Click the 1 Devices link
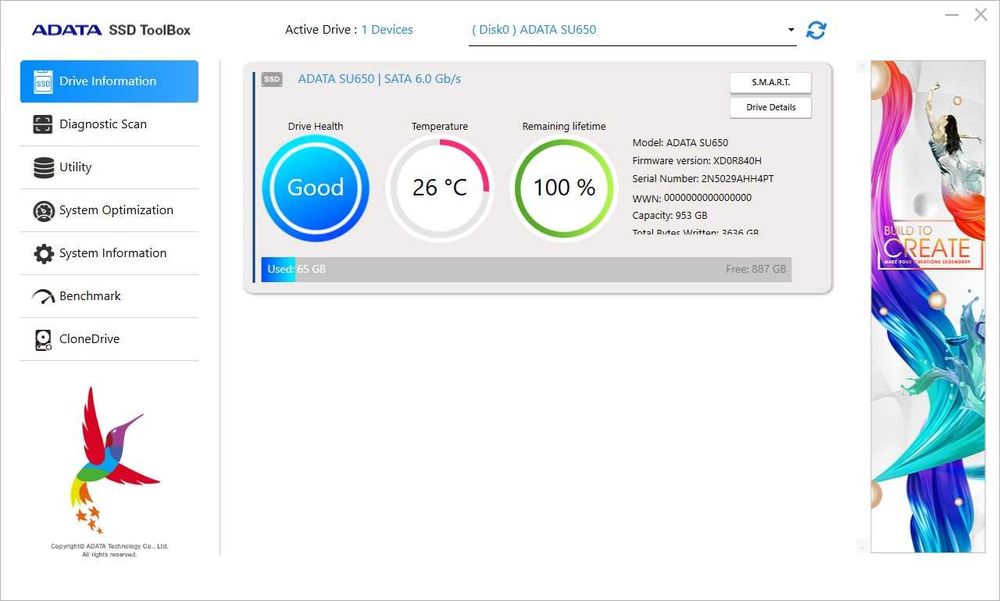This screenshot has width=1000, height=601. click(387, 29)
